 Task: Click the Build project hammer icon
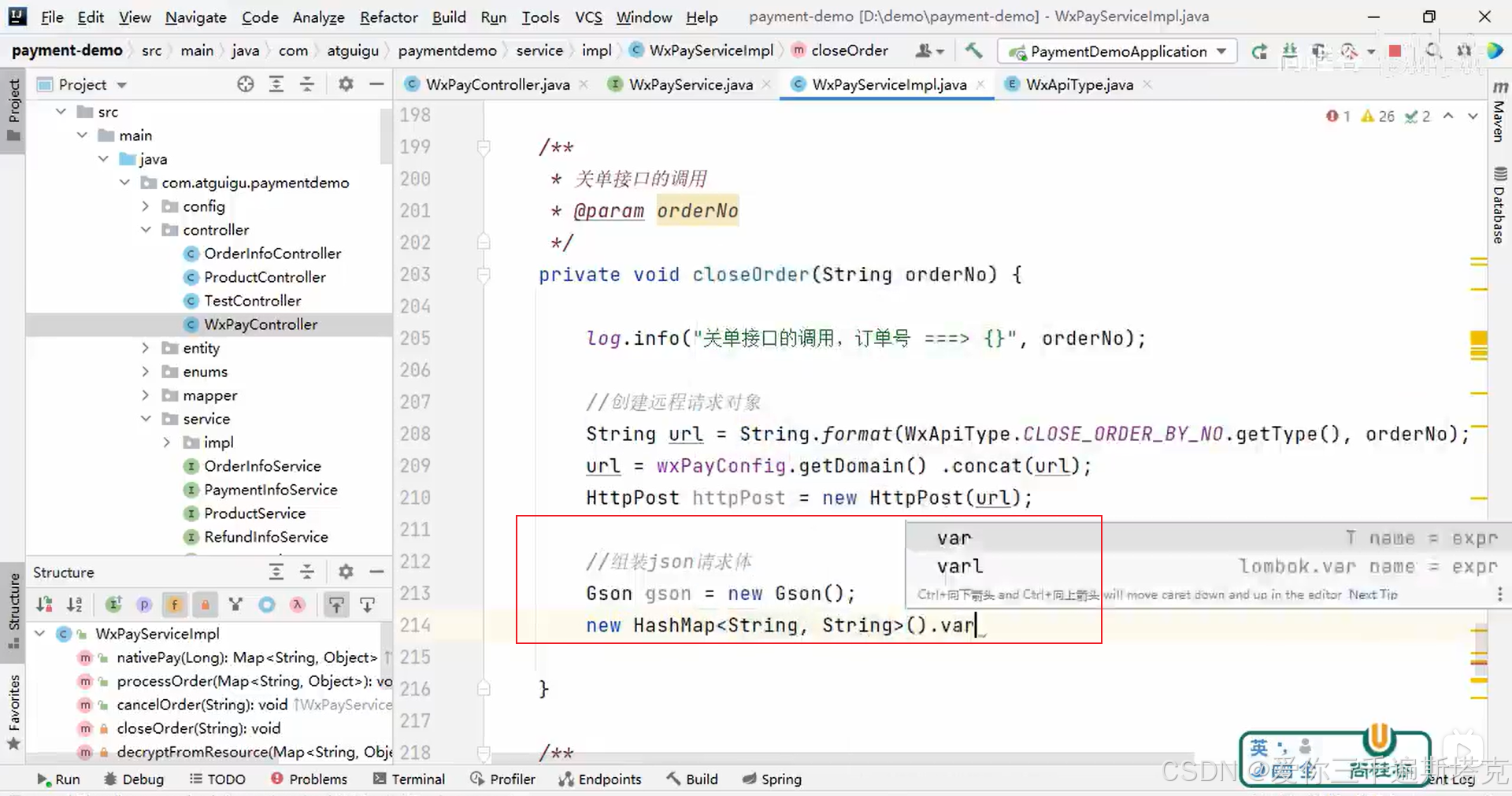(x=973, y=51)
